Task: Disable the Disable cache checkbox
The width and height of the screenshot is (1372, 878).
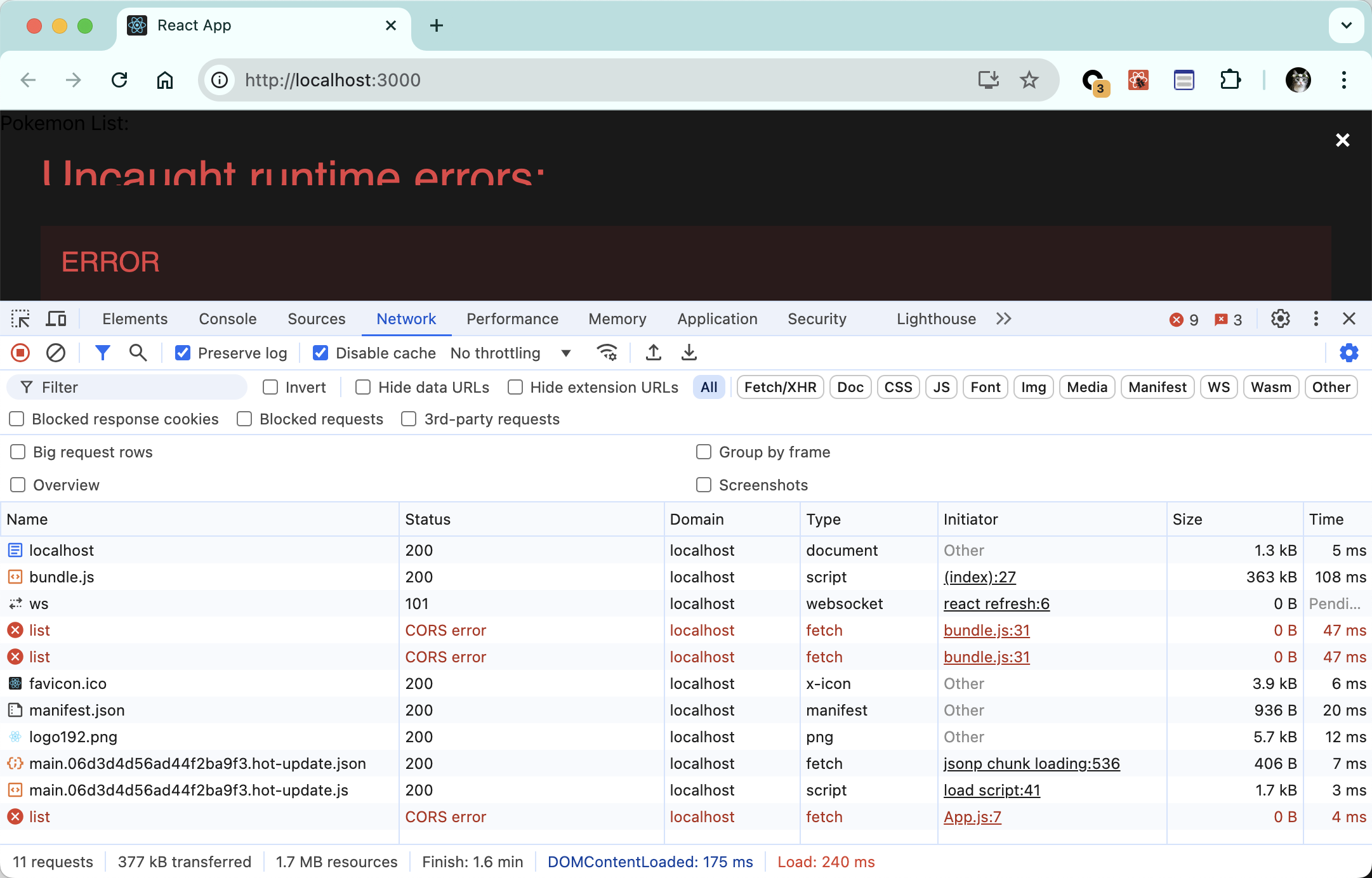Action: pos(320,353)
